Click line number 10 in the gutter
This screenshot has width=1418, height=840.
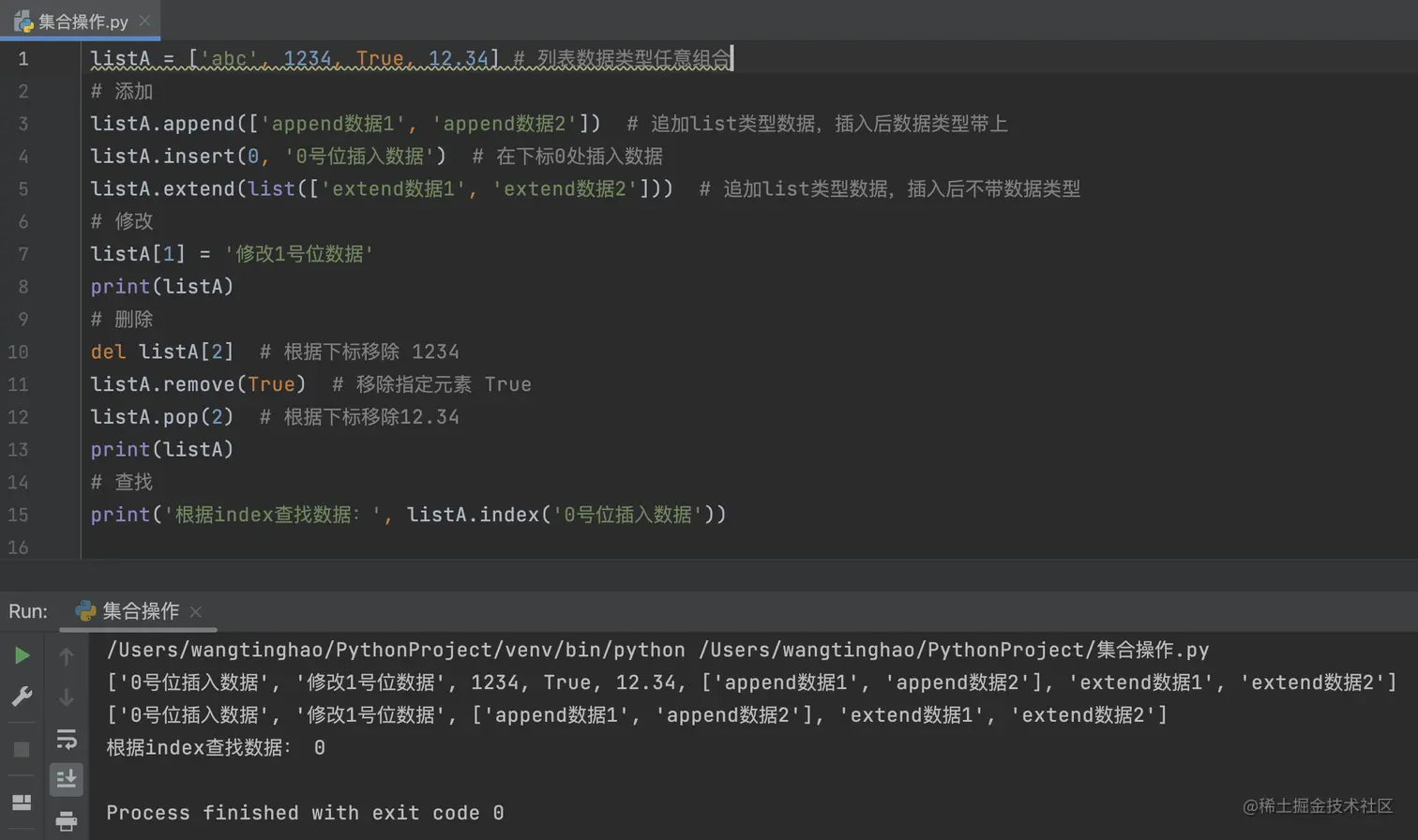point(18,352)
